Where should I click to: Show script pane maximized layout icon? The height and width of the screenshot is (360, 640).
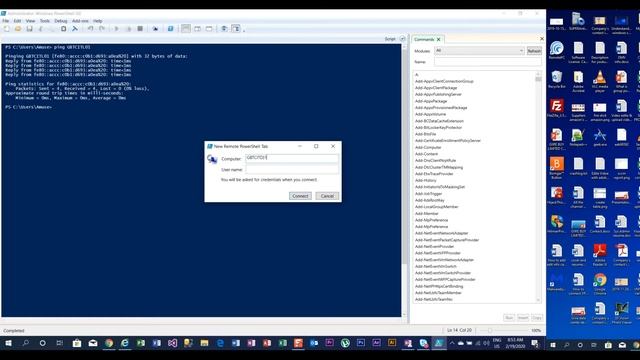[209, 29]
